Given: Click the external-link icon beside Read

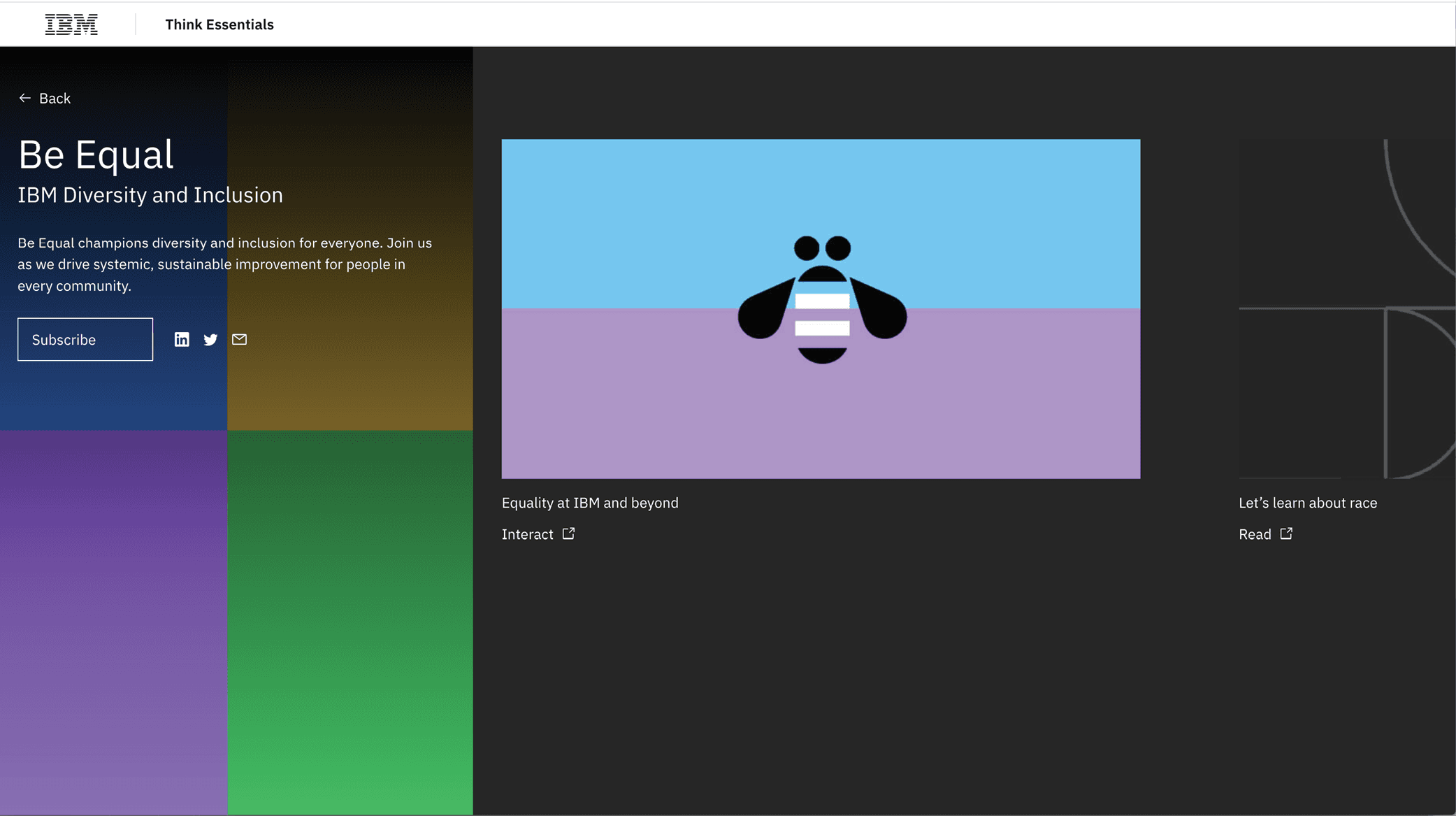Looking at the screenshot, I should (1286, 534).
